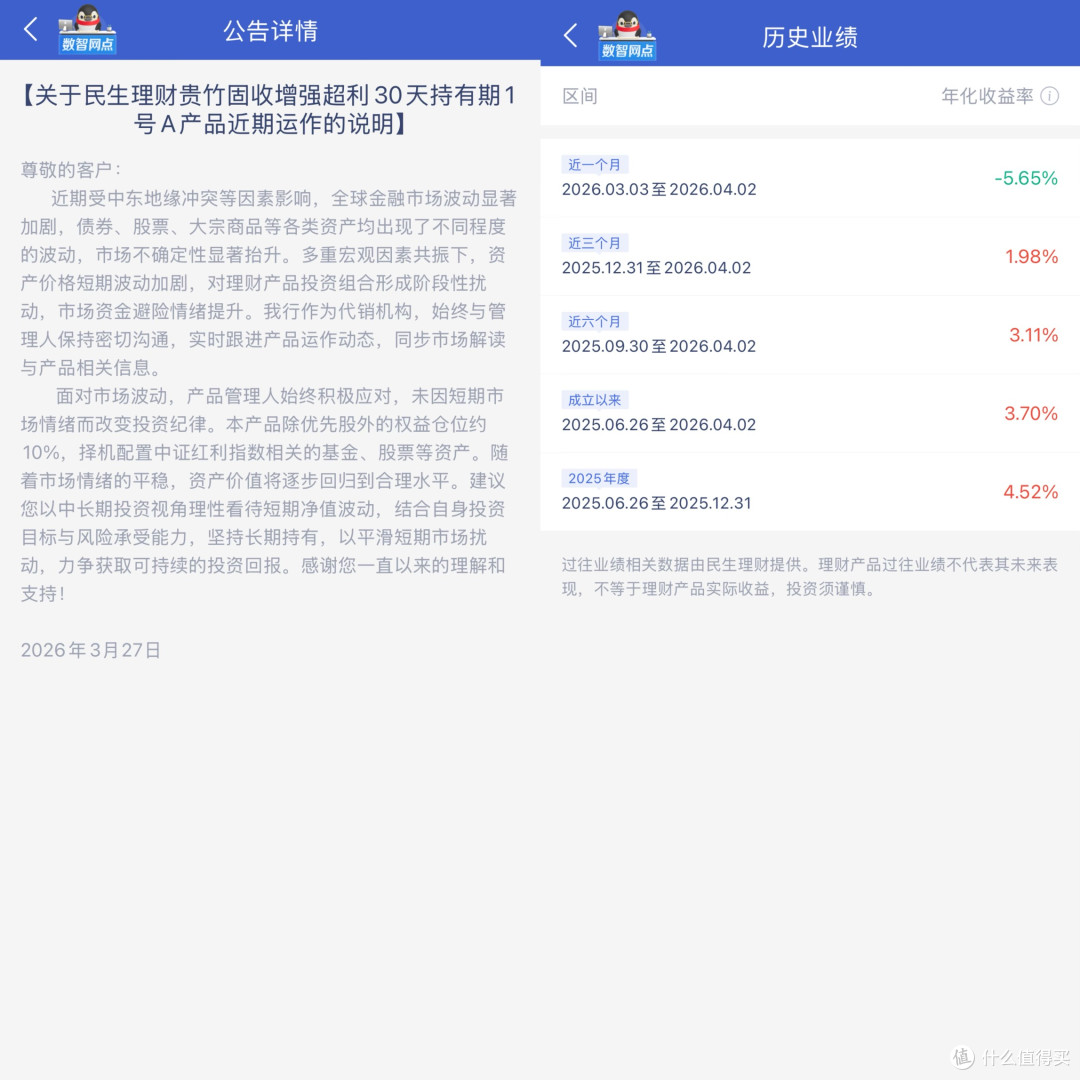Viewport: 1080px width, 1080px height.
Task: Tap the 尊敬的客户 greeting line
Action: pyautogui.click(x=70, y=169)
